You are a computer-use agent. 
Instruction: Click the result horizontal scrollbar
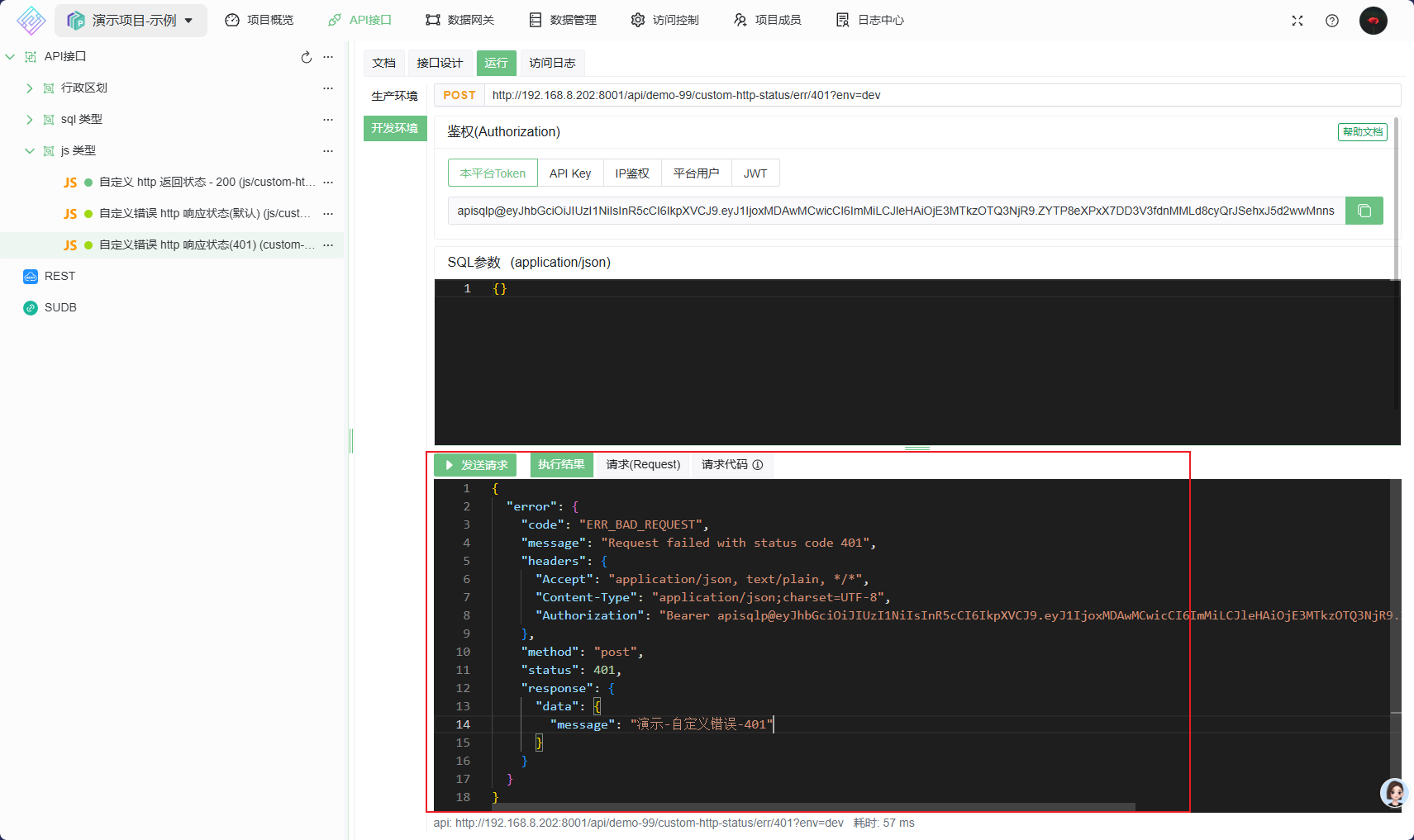point(813,807)
